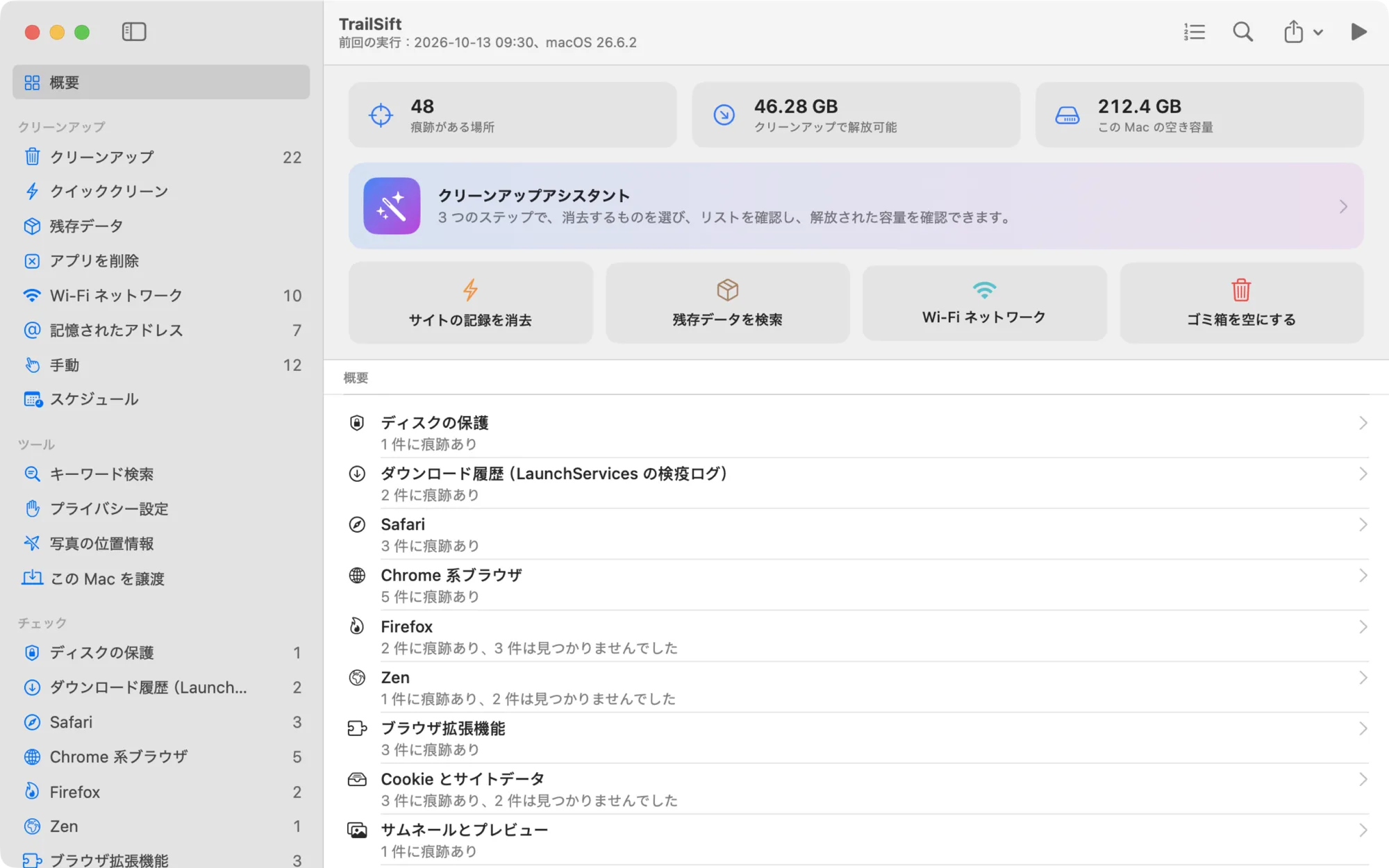
Task: Open the Firefox row in overview list
Action: pos(856,637)
